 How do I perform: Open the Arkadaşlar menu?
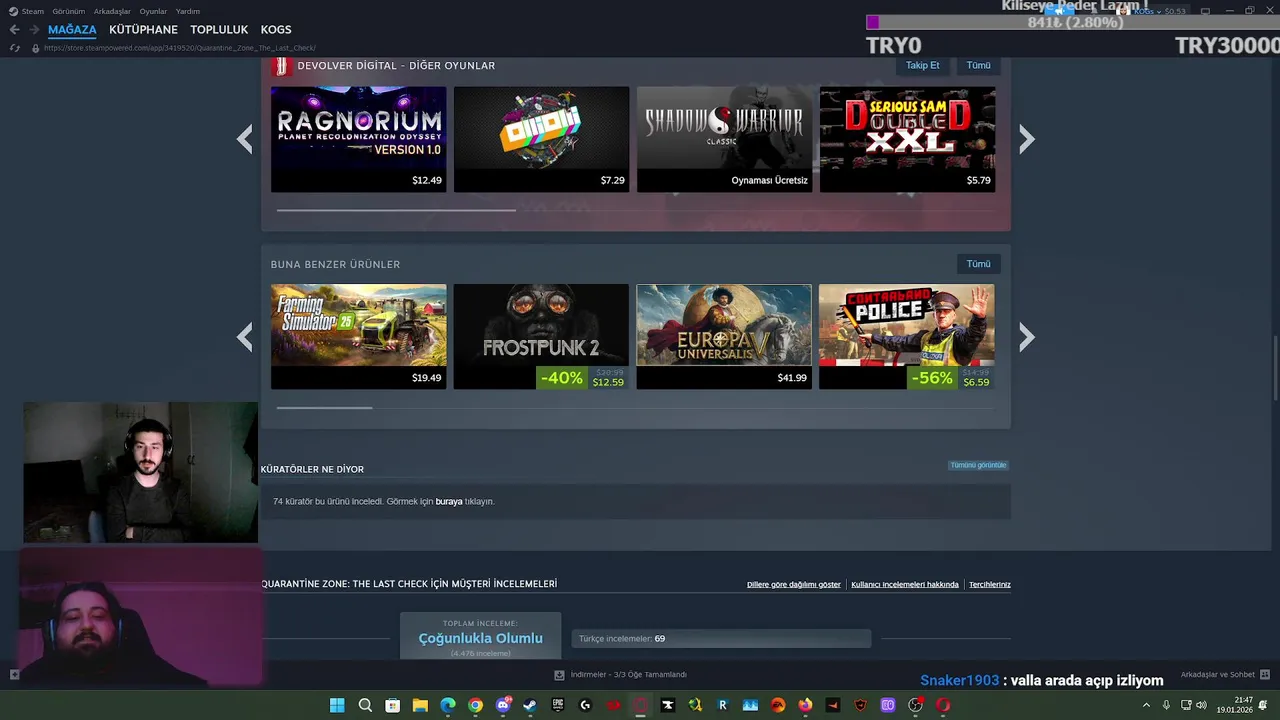pyautogui.click(x=112, y=11)
